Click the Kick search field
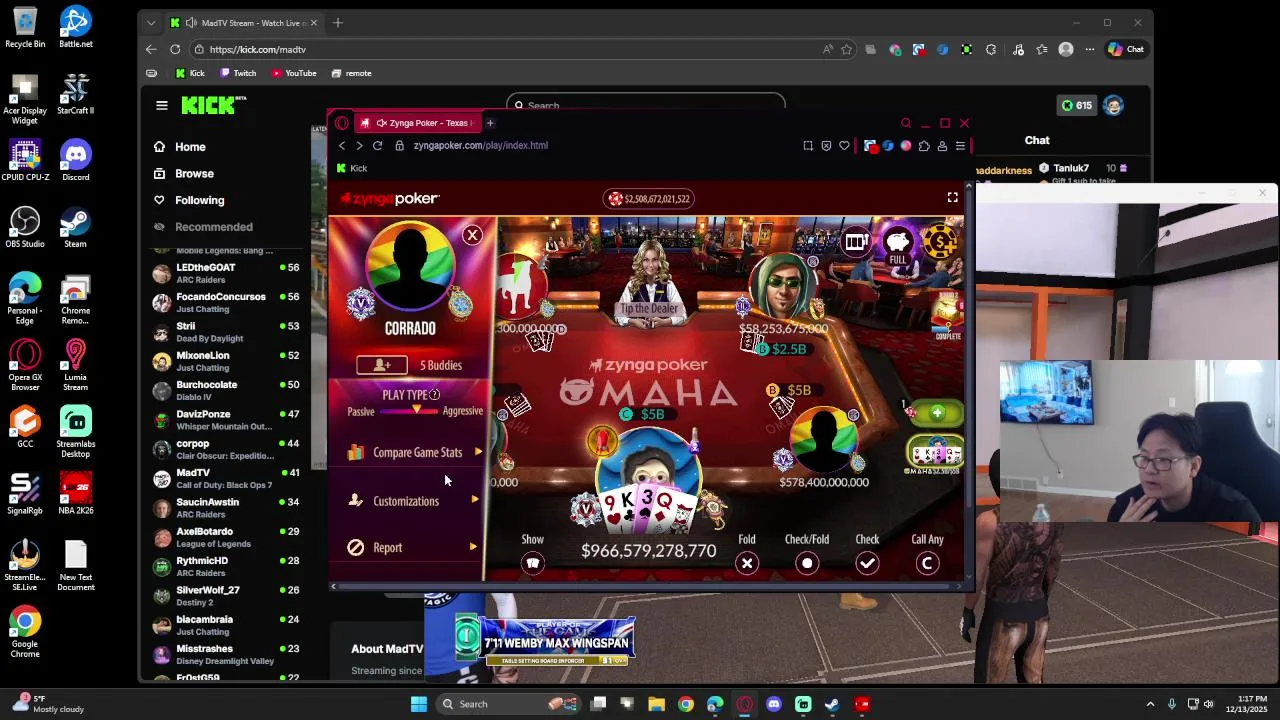The height and width of the screenshot is (720, 1280). tap(645, 104)
